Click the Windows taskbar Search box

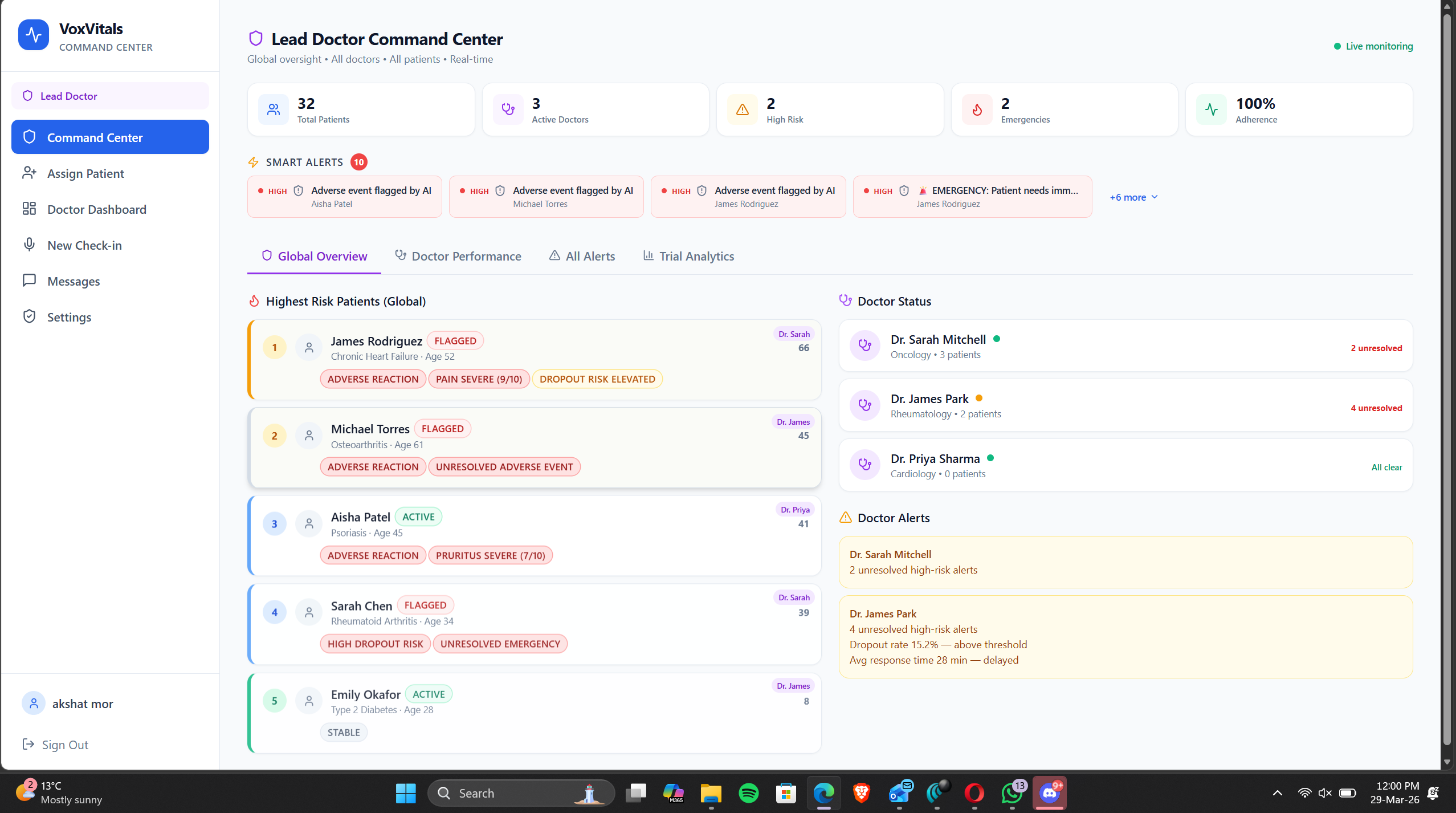pos(520,793)
